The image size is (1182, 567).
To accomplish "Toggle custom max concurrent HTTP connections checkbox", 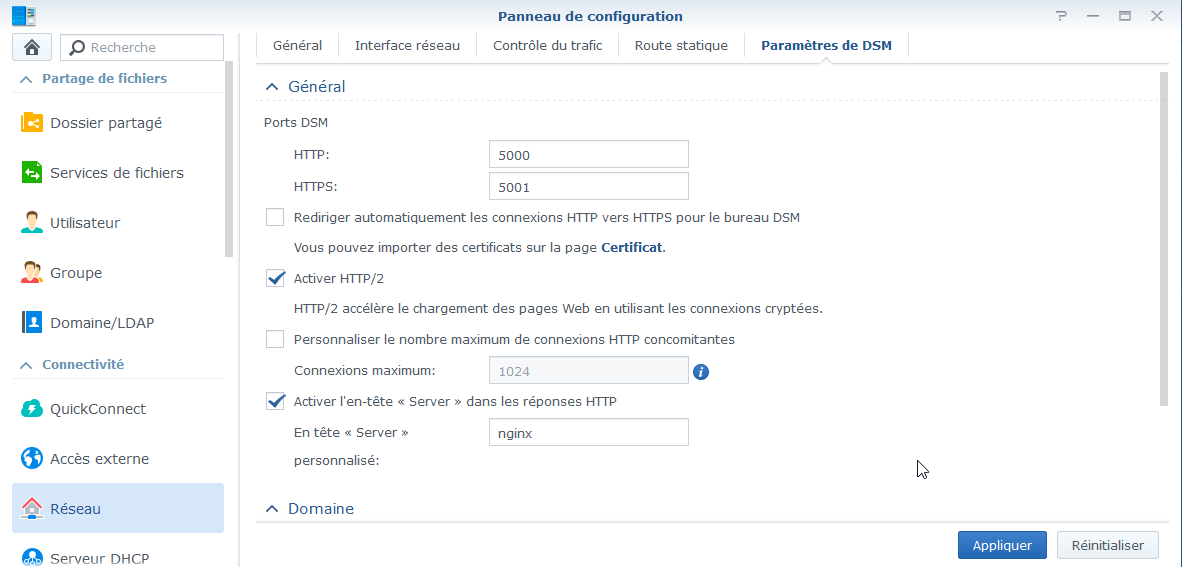I will pyautogui.click(x=275, y=339).
